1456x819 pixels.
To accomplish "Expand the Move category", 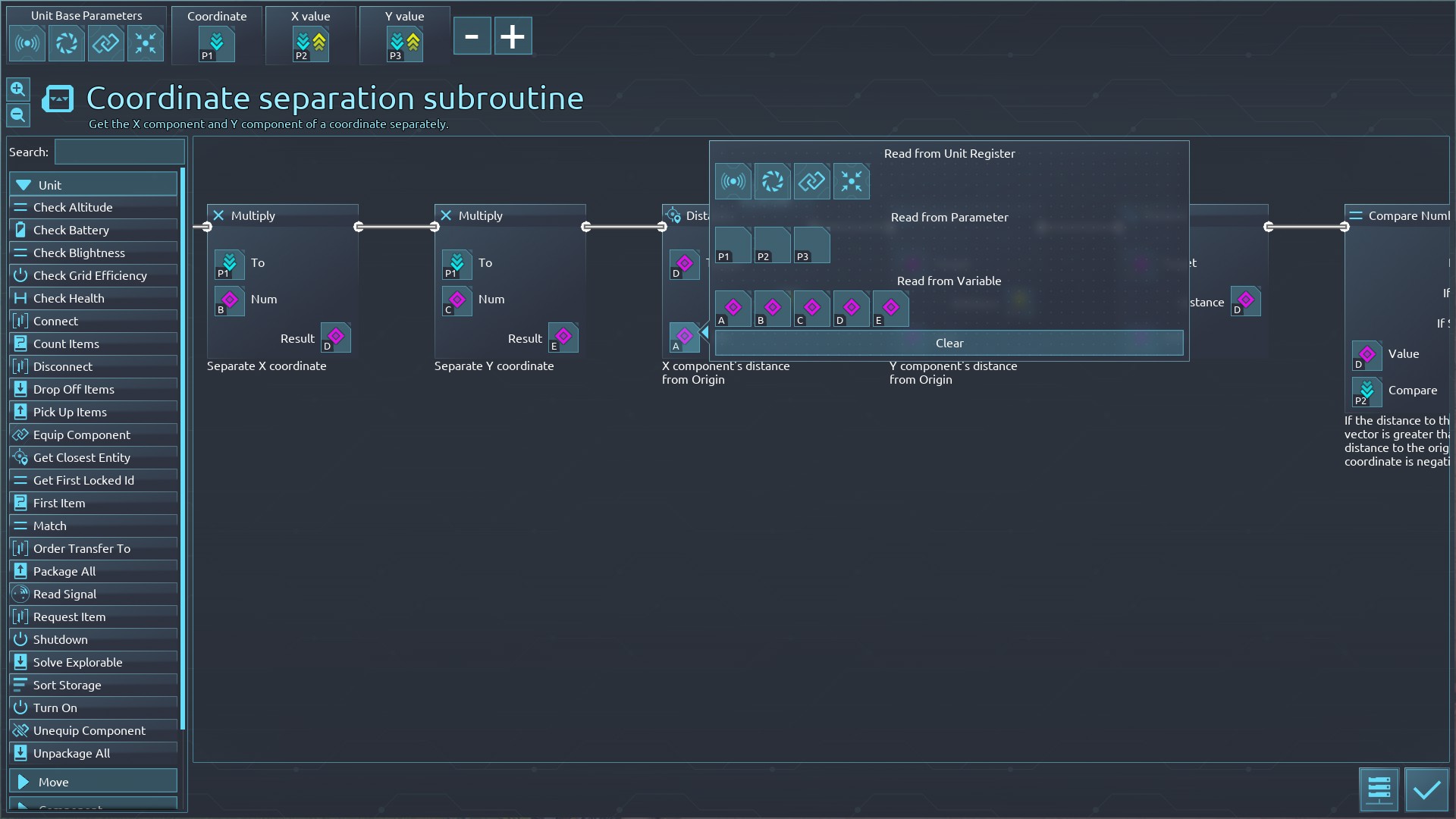I will tap(93, 781).
